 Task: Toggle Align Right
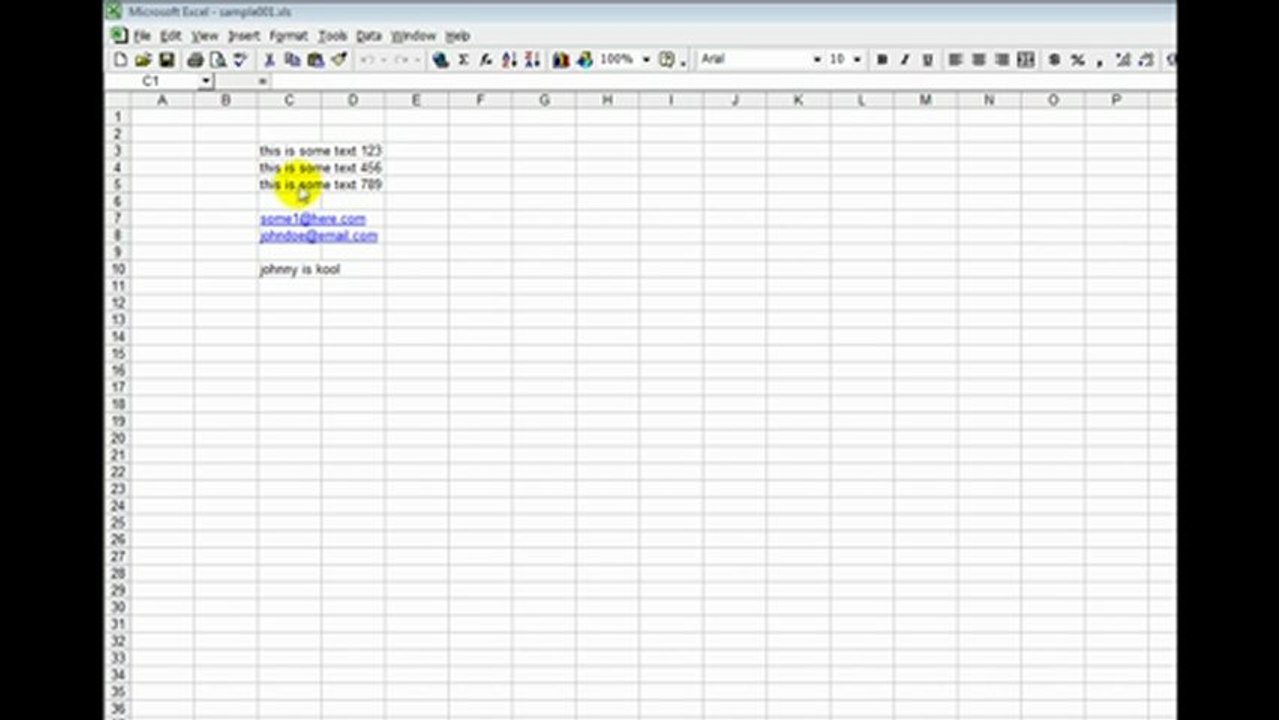pyautogui.click(x=1002, y=60)
